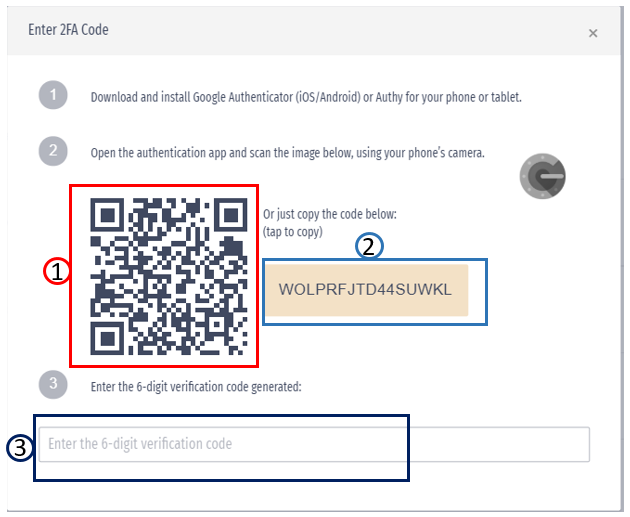Close the Enter 2FA Code dialog

593,33
